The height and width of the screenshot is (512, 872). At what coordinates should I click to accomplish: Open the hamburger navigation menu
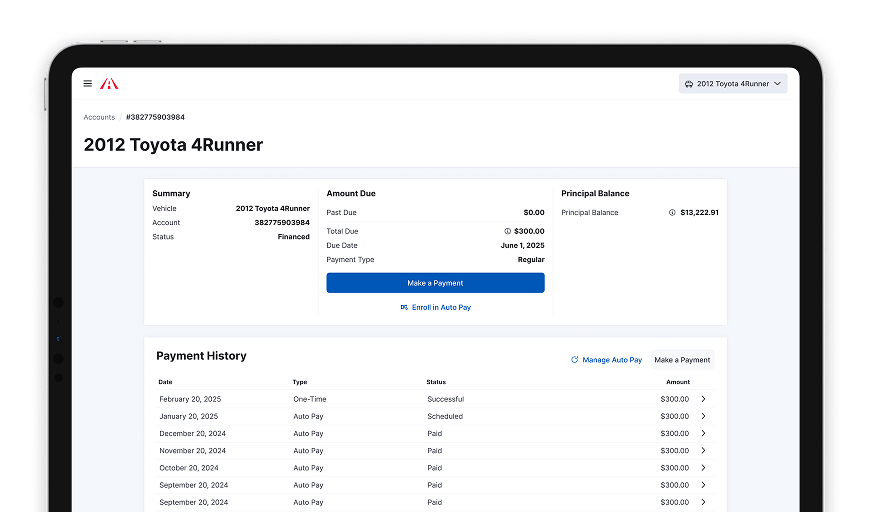88,83
